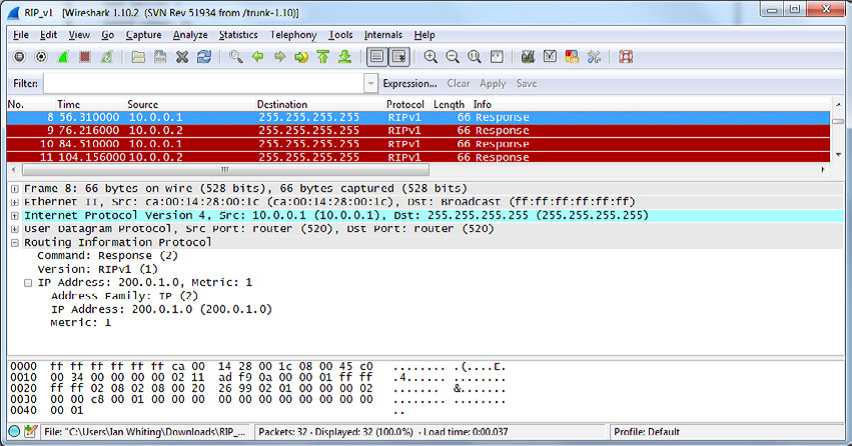Edit display filters icon

550,56
